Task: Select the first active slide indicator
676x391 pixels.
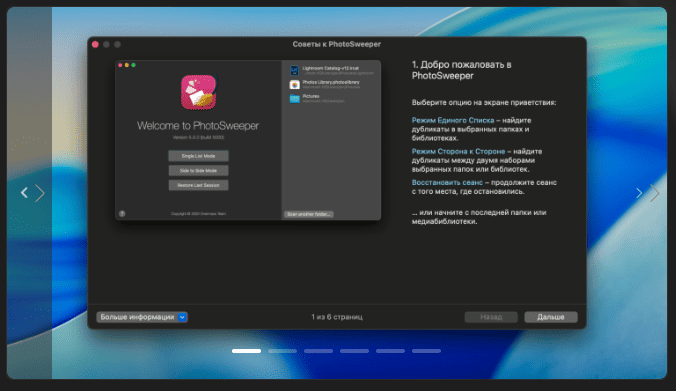Action: point(246,351)
